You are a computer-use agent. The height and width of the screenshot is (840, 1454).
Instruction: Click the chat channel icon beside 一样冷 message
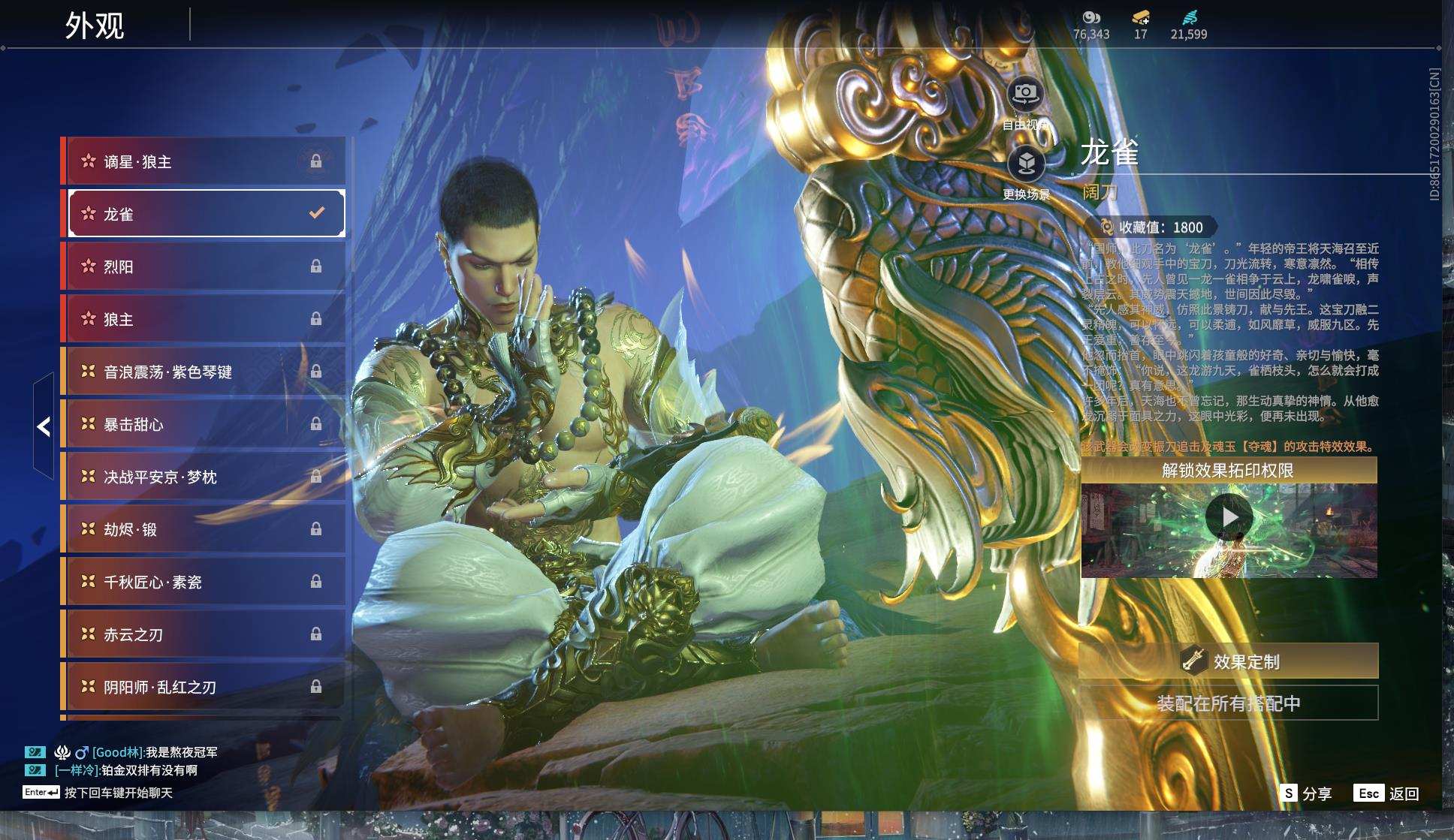coord(35,770)
